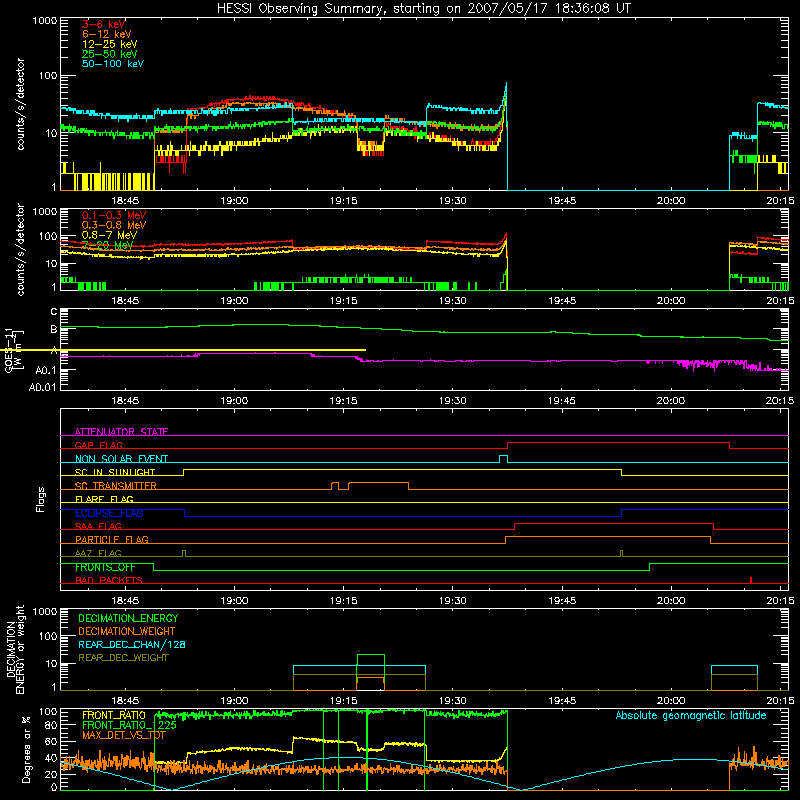Select the BAD_PACKETS flag label
Image resolution: width=800 pixels, height=800 pixels.
click(109, 580)
